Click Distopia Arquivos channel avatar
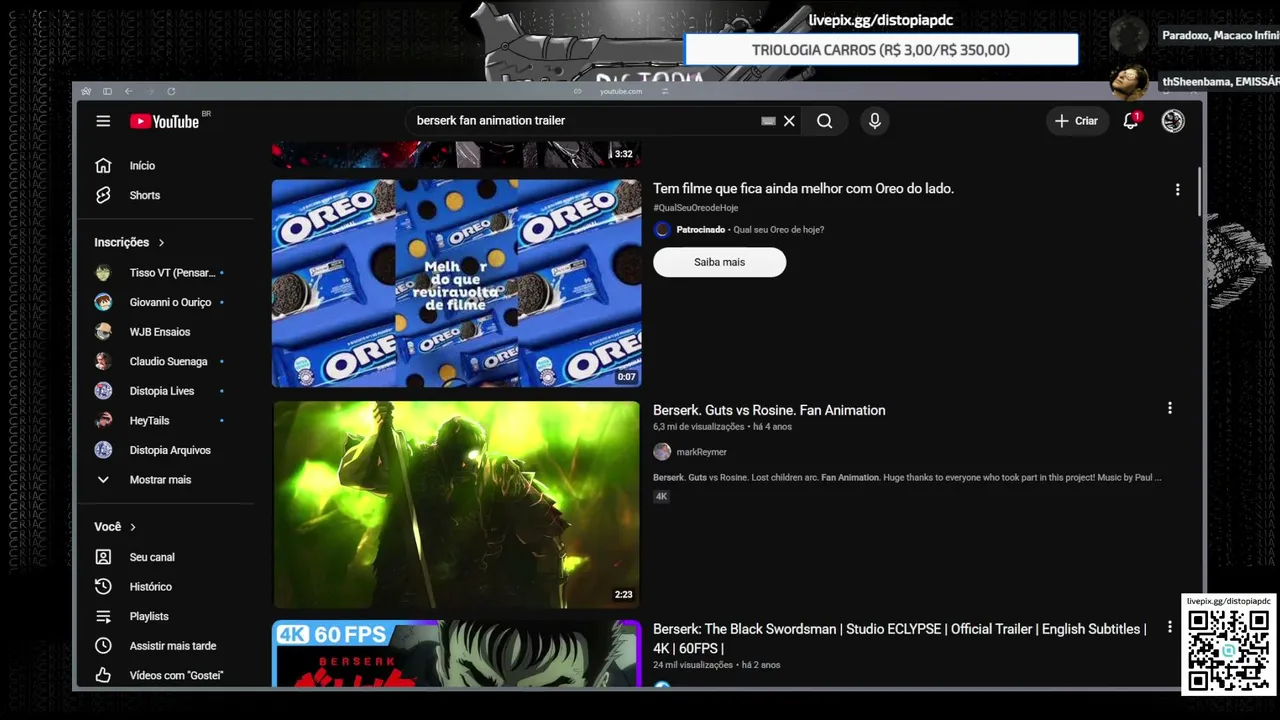This screenshot has width=1280, height=720. click(103, 450)
